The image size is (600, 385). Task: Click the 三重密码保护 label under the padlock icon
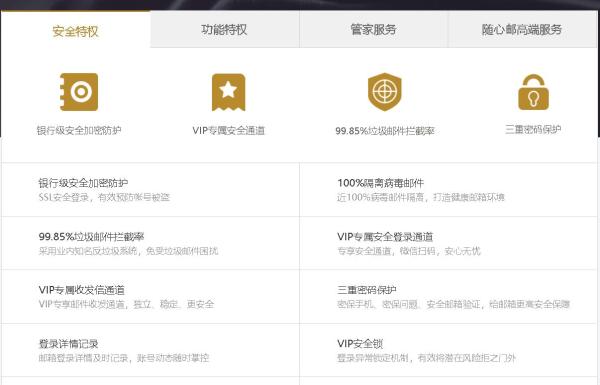coord(533,129)
